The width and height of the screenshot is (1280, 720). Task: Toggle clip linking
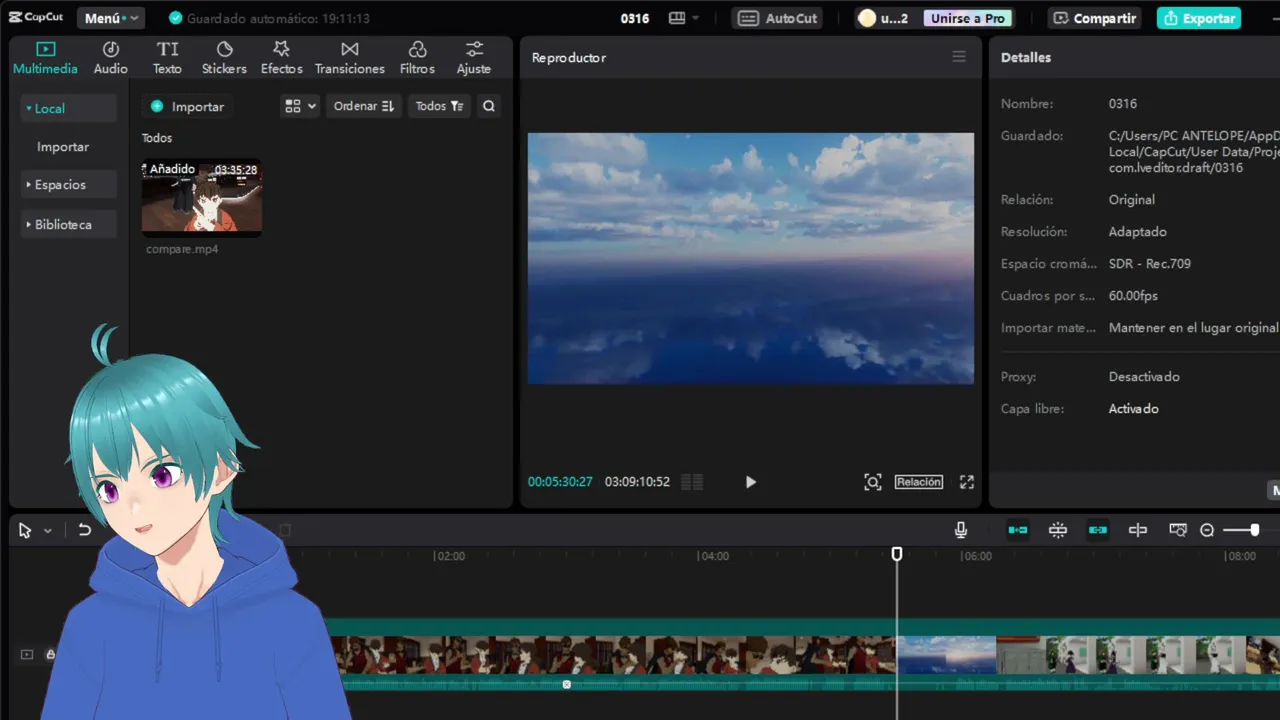[1098, 530]
